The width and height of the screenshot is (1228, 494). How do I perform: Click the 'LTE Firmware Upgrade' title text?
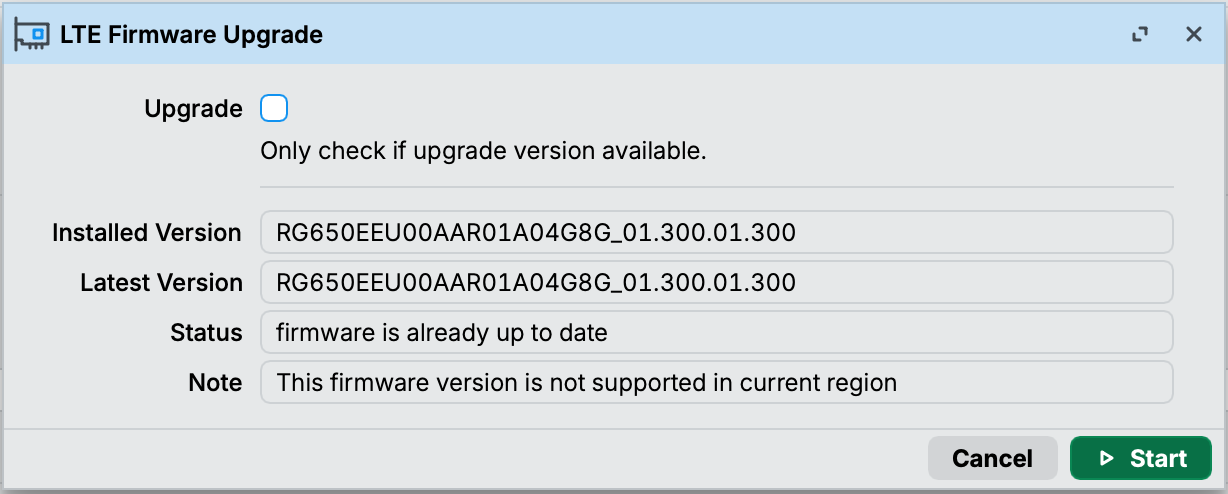(x=191, y=35)
